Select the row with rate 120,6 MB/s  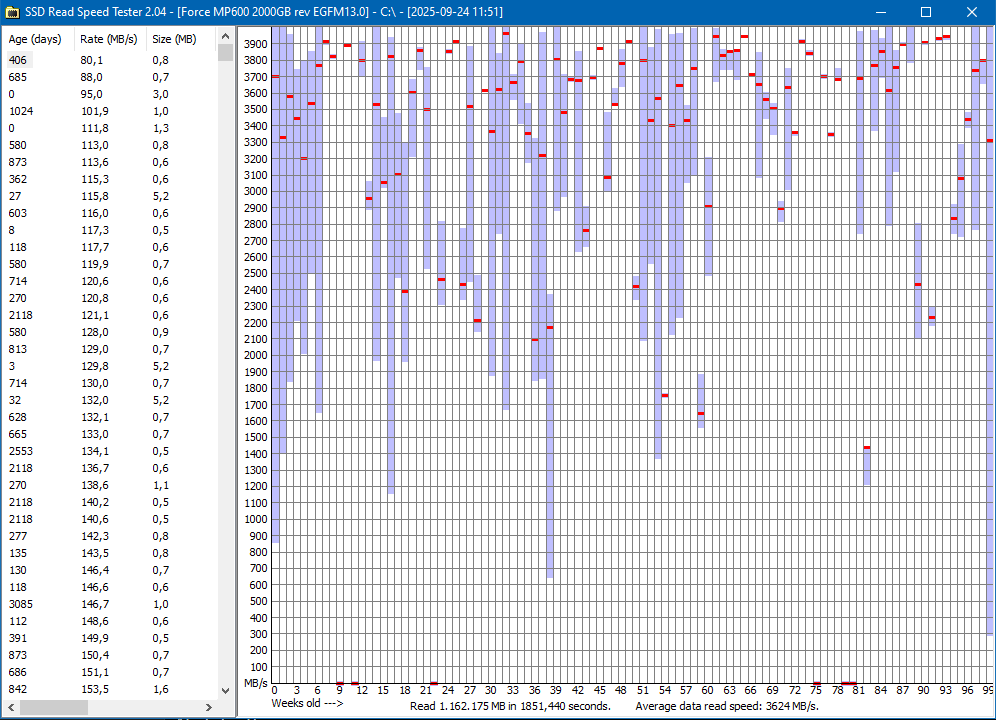click(109, 281)
